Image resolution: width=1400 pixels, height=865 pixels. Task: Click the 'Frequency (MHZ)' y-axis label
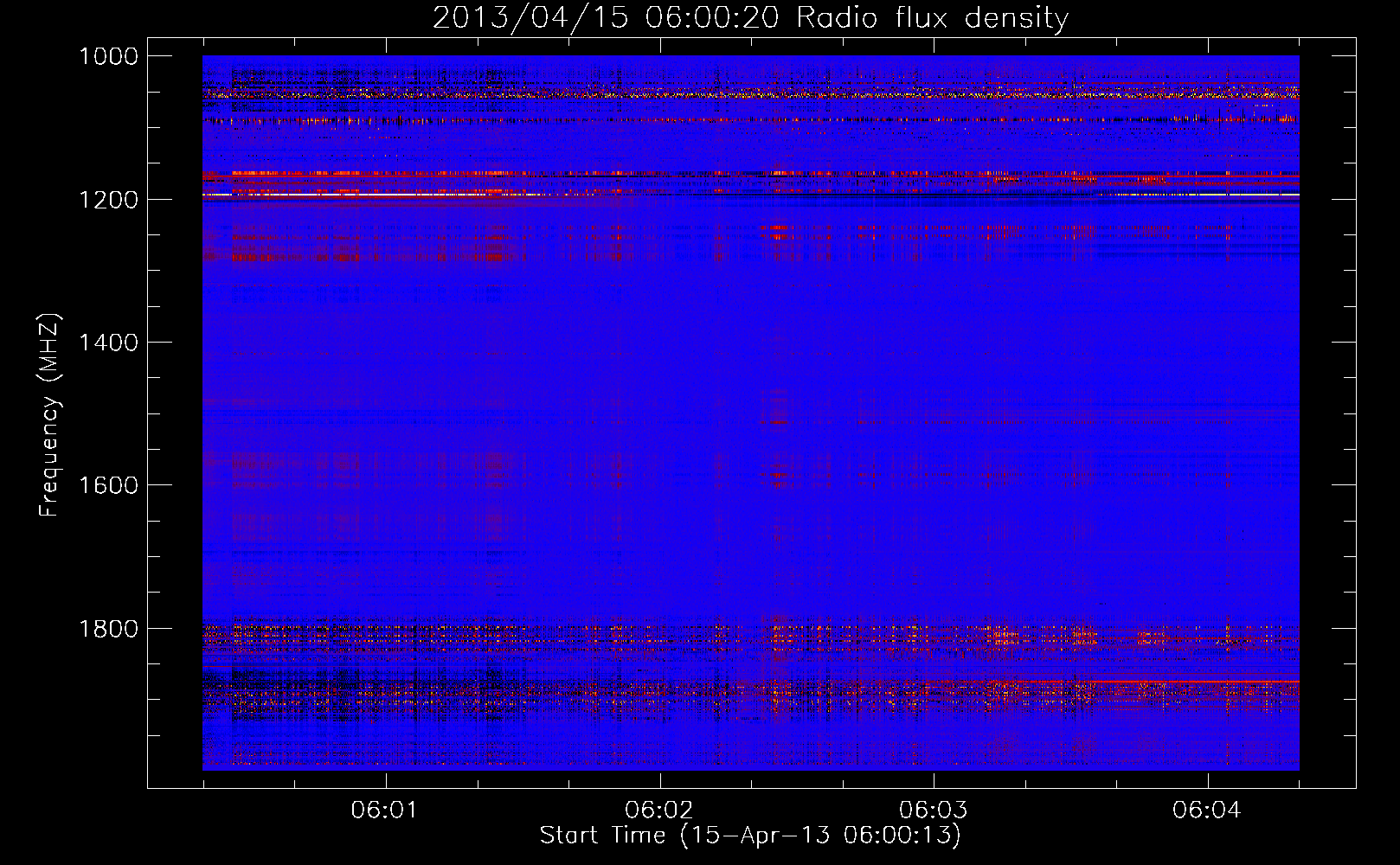50,415
